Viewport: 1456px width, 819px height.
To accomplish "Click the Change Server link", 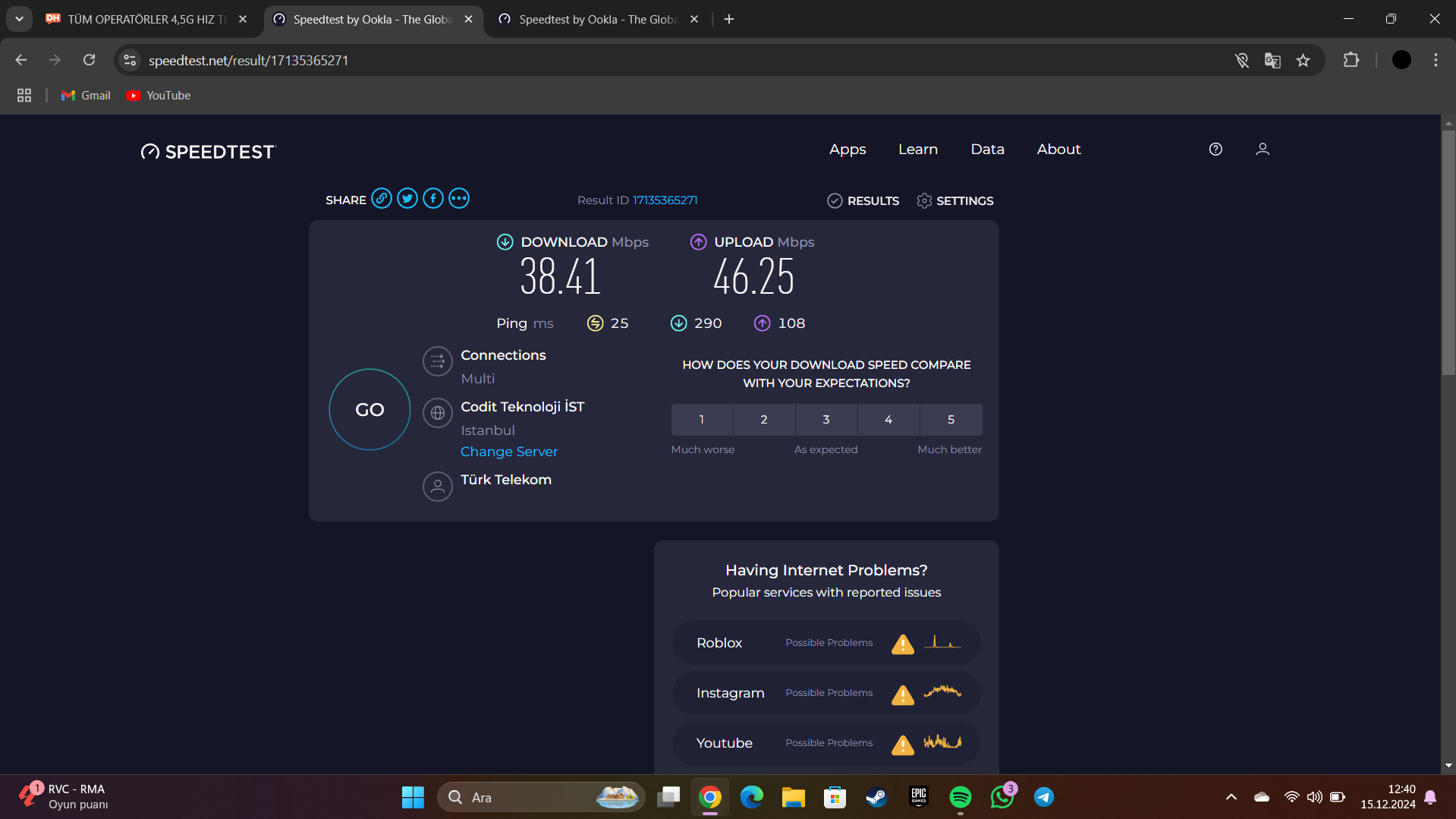I will click(x=509, y=452).
